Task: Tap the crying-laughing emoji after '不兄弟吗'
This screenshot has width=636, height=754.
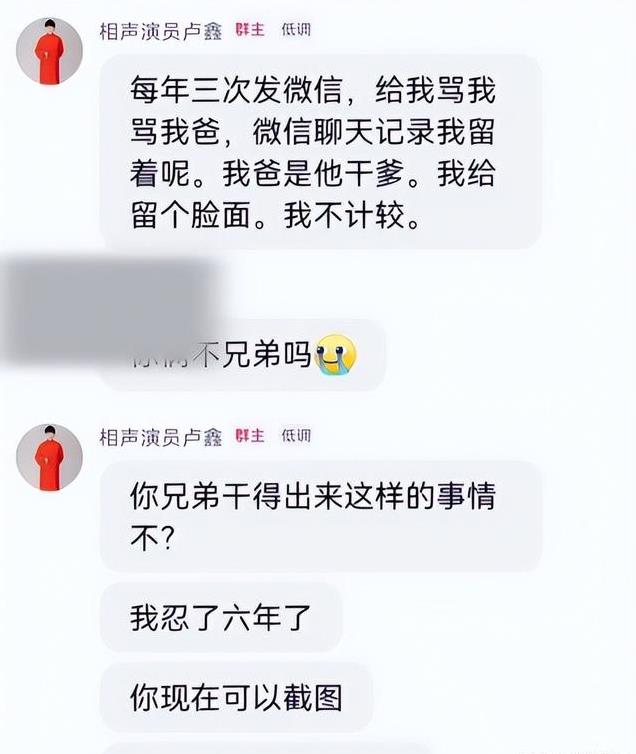Action: click(335, 355)
